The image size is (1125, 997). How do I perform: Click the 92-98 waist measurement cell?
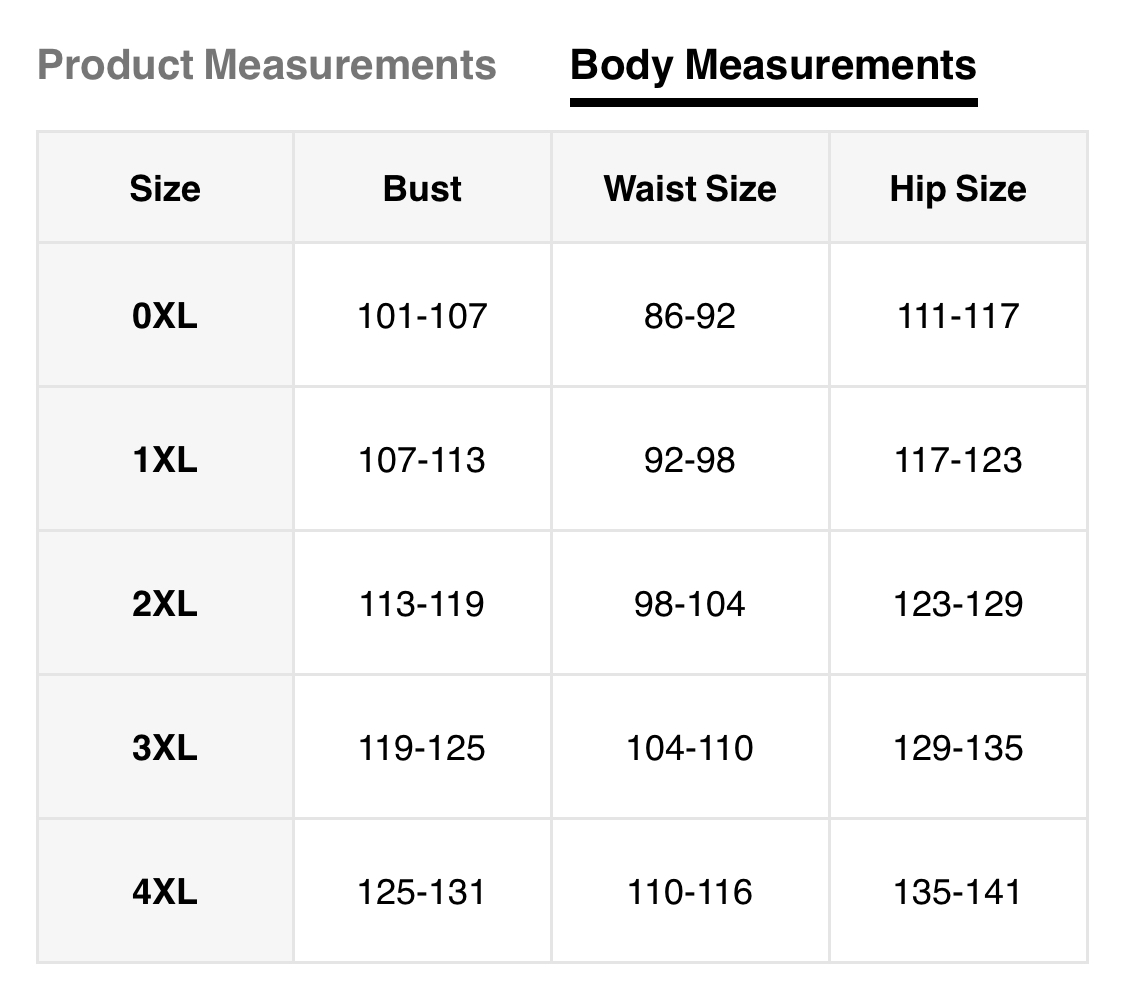[x=690, y=460]
